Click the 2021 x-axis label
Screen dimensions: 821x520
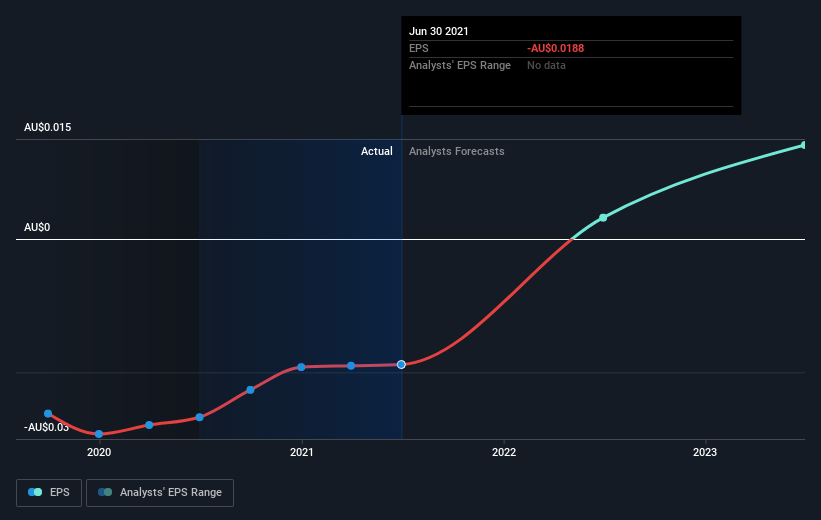point(302,452)
